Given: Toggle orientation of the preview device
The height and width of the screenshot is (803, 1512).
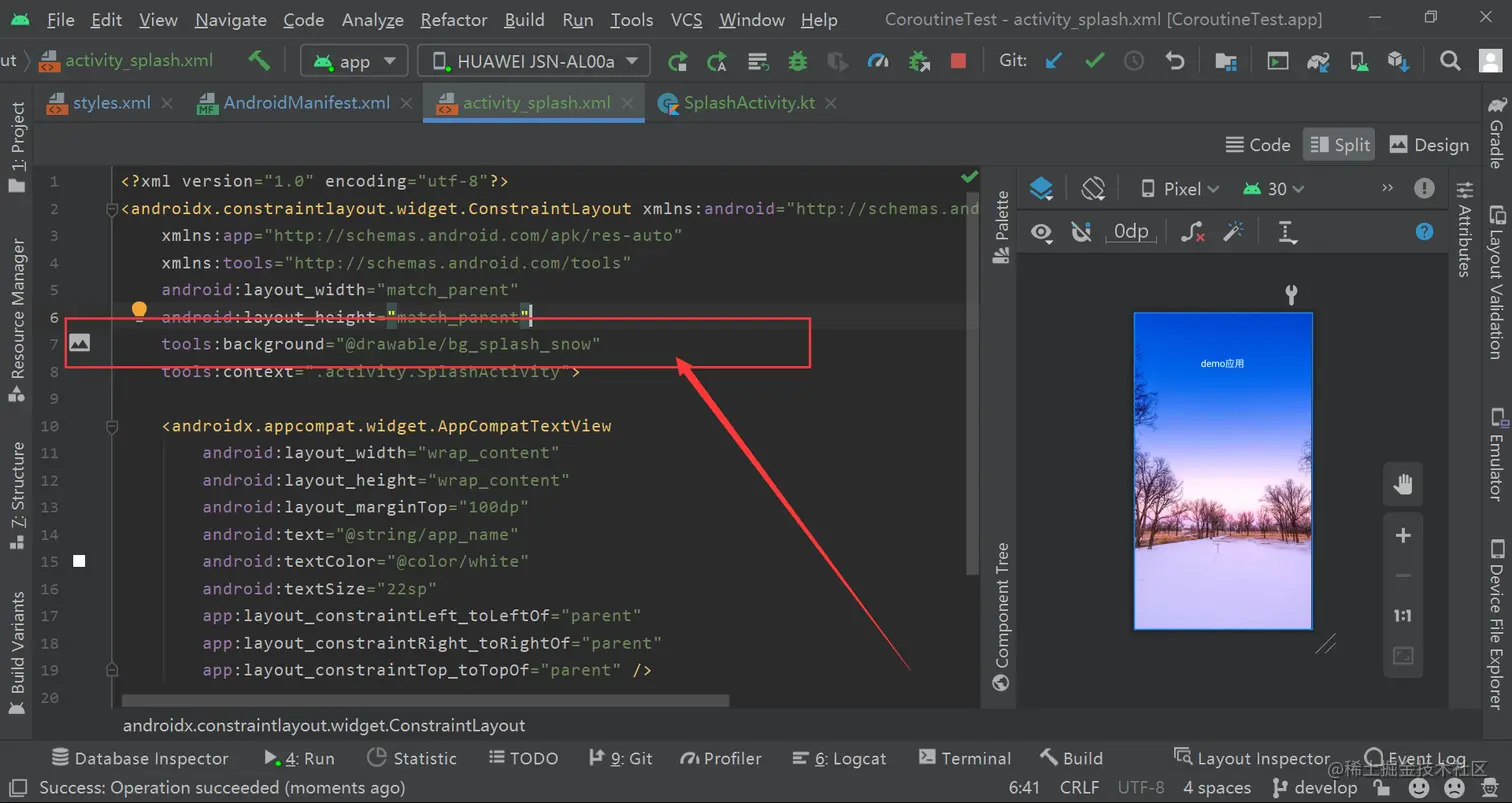Looking at the screenshot, I should (1093, 188).
